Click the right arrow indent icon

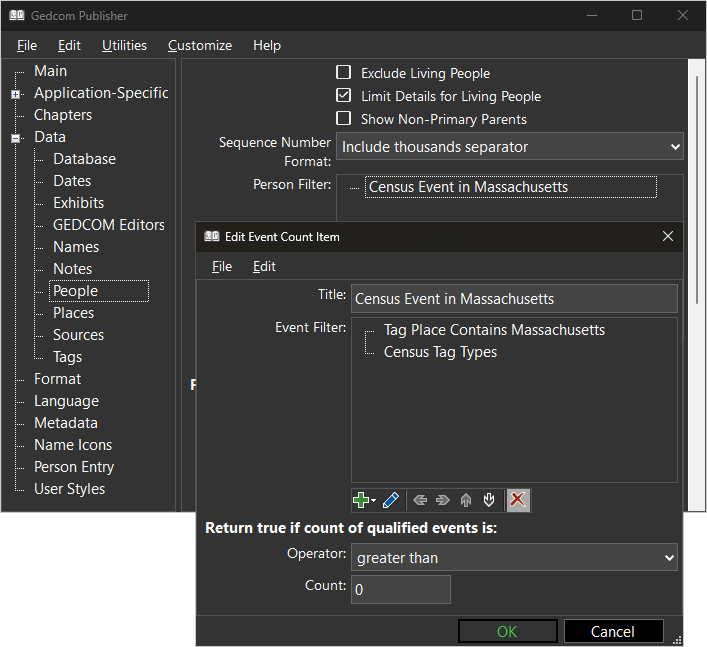[443, 500]
